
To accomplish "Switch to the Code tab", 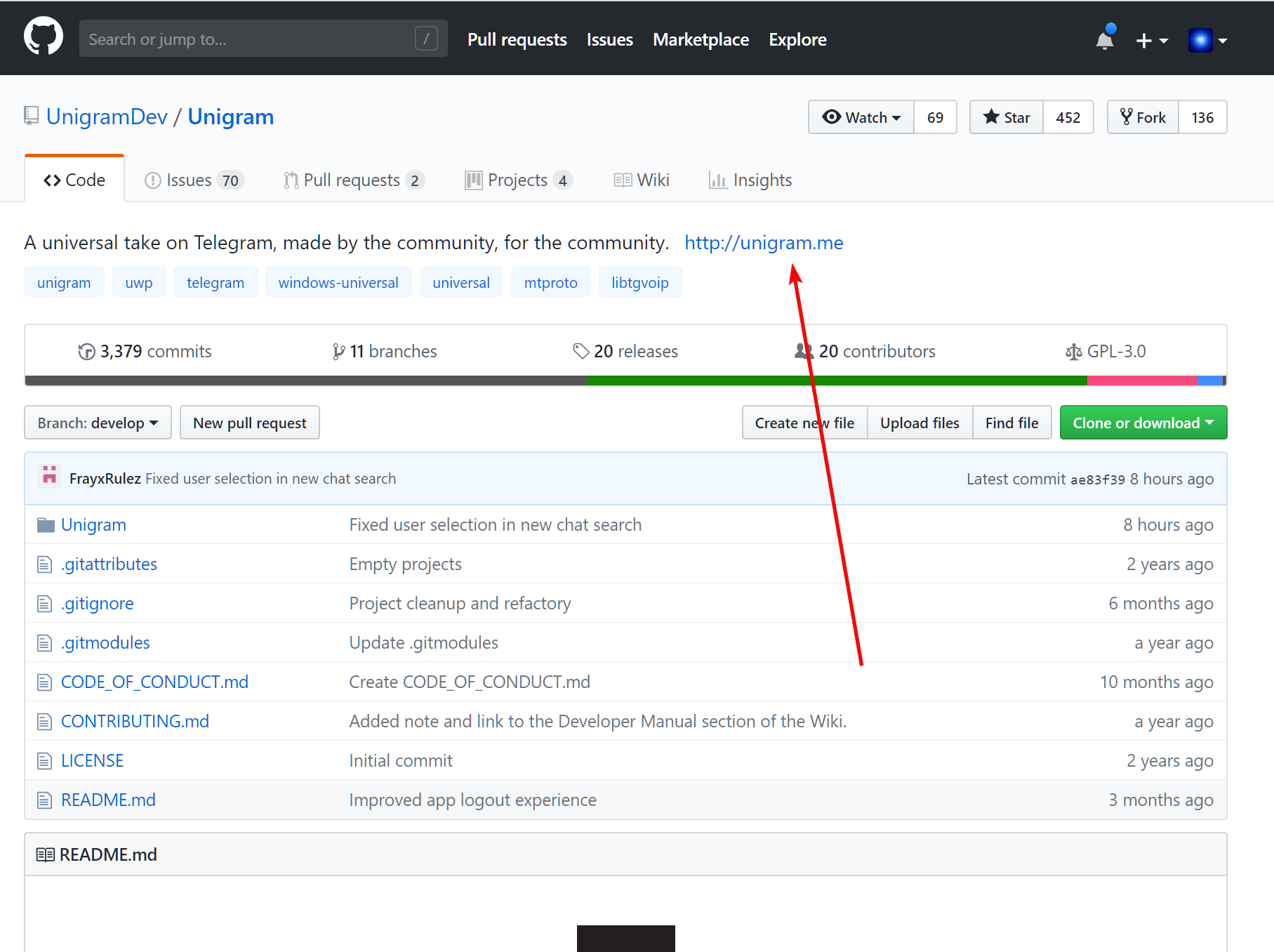I will pyautogui.click(x=74, y=180).
